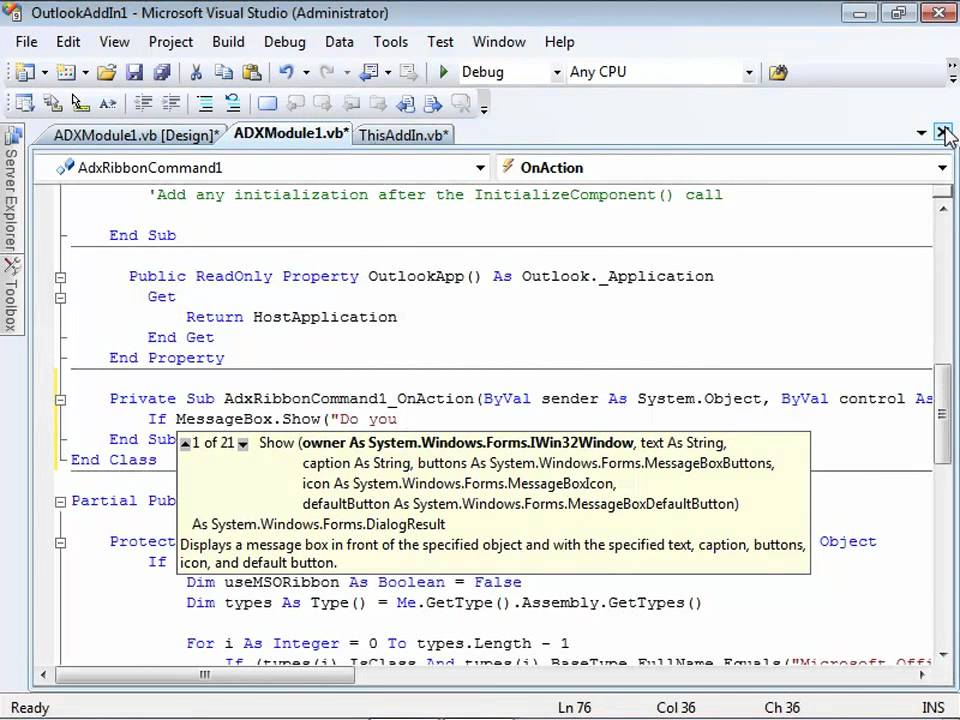
Task: Open the Any CPU platform dropdown
Action: click(x=749, y=73)
